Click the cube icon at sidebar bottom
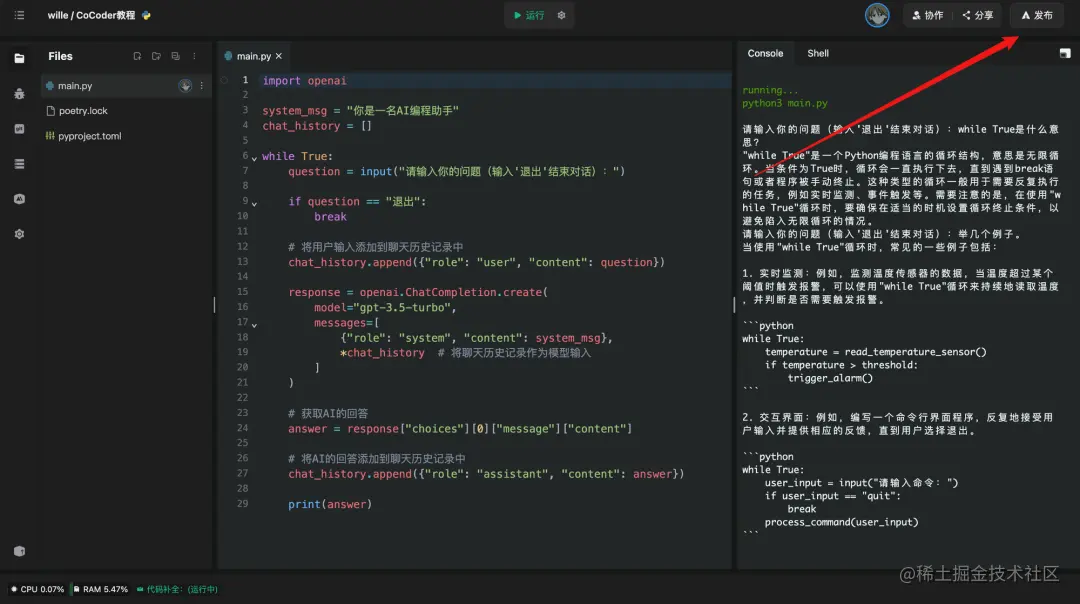Screen dimensions: 1080x604 19,551
